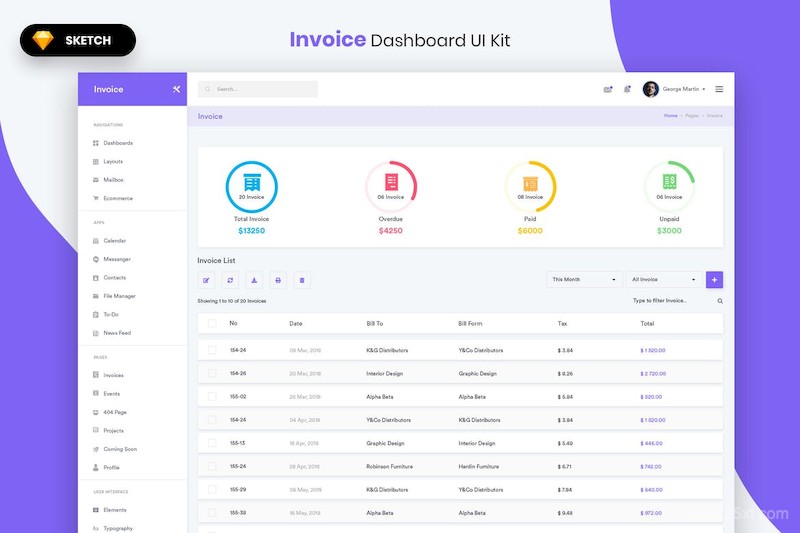800x533 pixels.
Task: Click the Paid yellow invoice circle icon
Action: [530, 187]
